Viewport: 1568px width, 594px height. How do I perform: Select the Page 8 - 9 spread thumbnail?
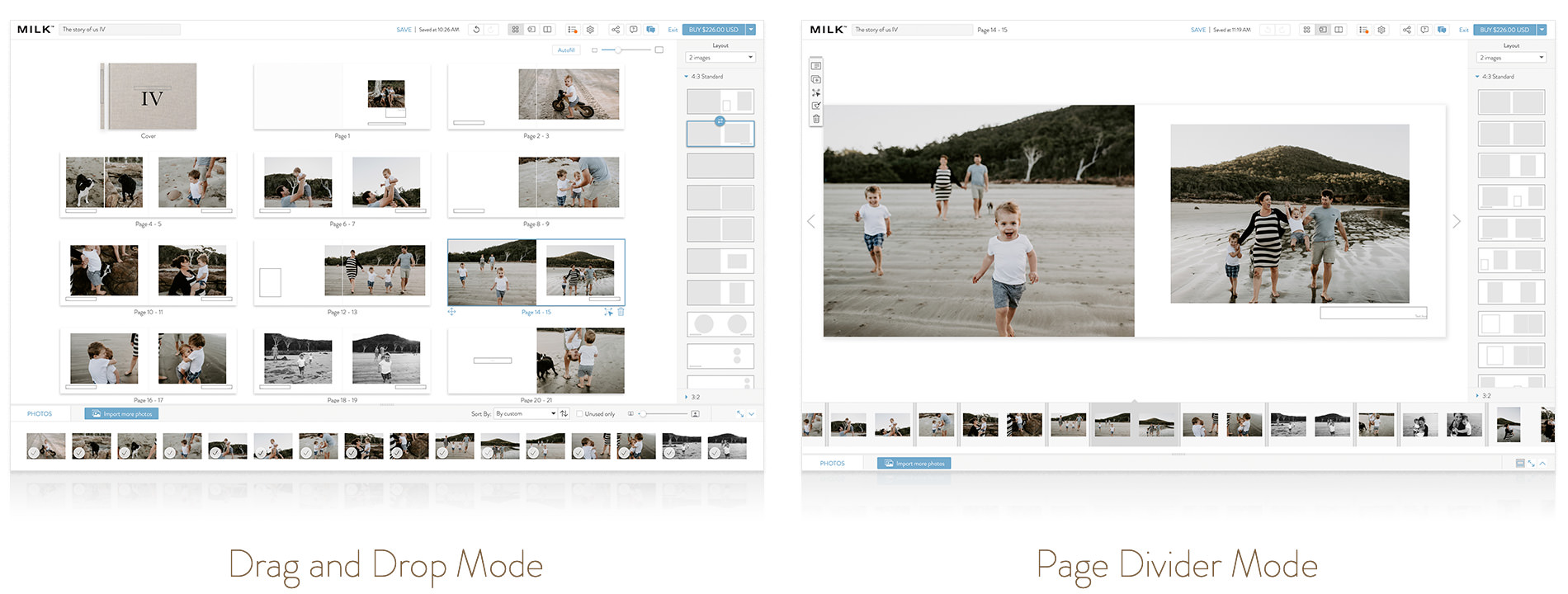[536, 184]
